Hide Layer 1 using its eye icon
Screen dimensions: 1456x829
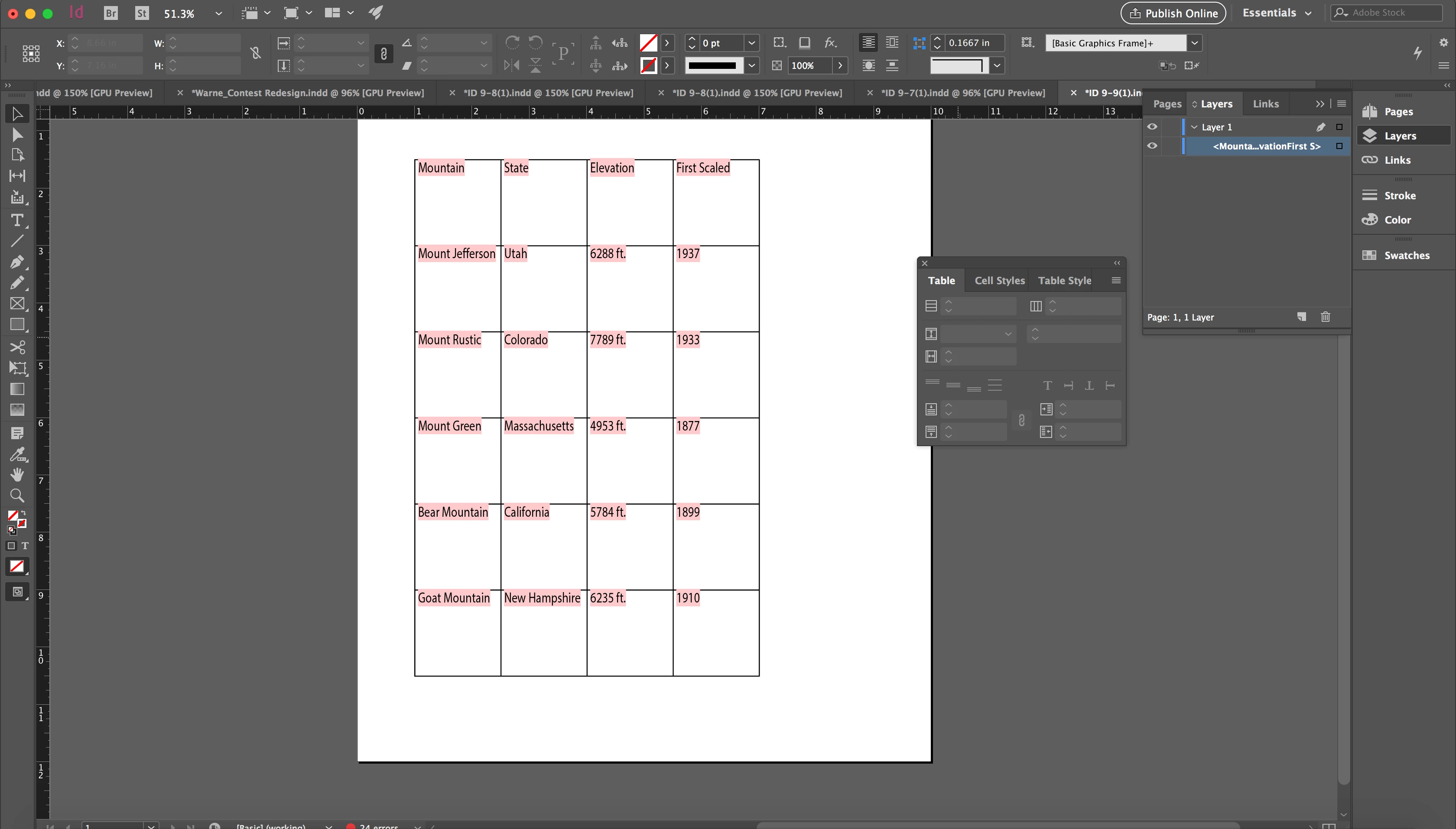pos(1152,127)
